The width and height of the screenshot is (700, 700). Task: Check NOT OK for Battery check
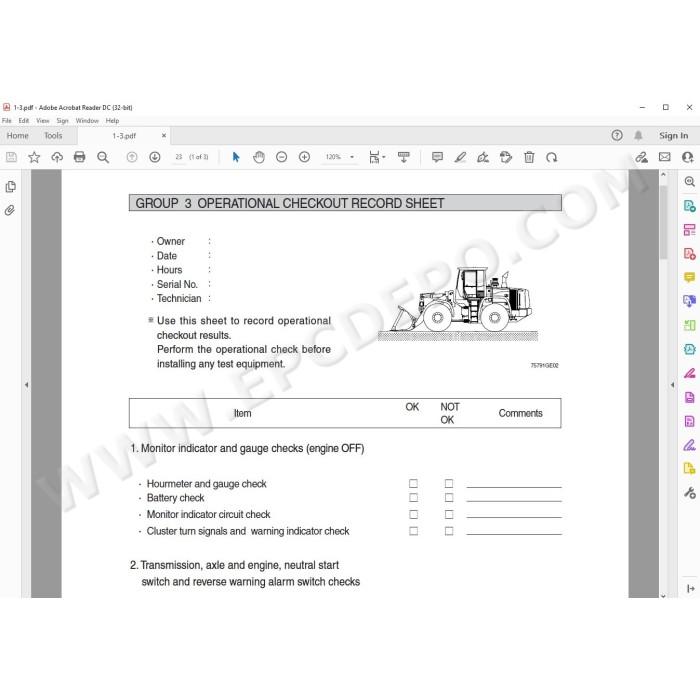tap(449, 498)
